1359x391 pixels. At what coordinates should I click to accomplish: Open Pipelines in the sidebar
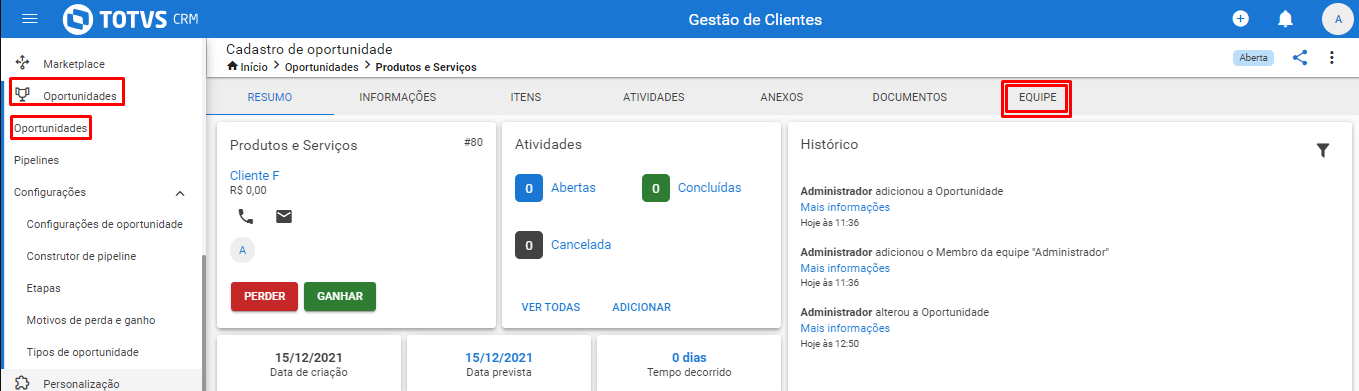(36, 160)
